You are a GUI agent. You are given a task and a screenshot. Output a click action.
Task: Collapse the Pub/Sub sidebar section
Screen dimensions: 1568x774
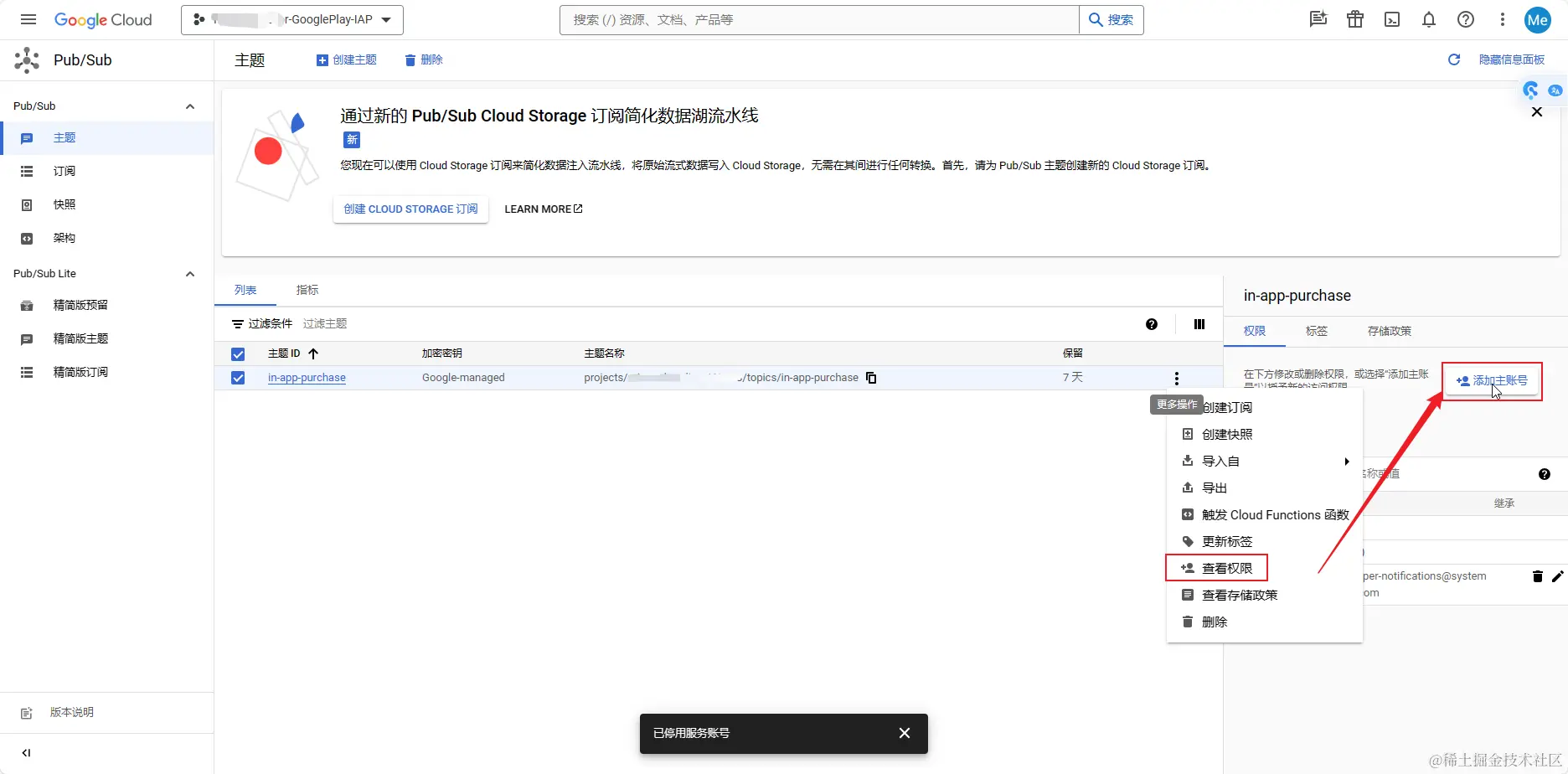pos(190,106)
